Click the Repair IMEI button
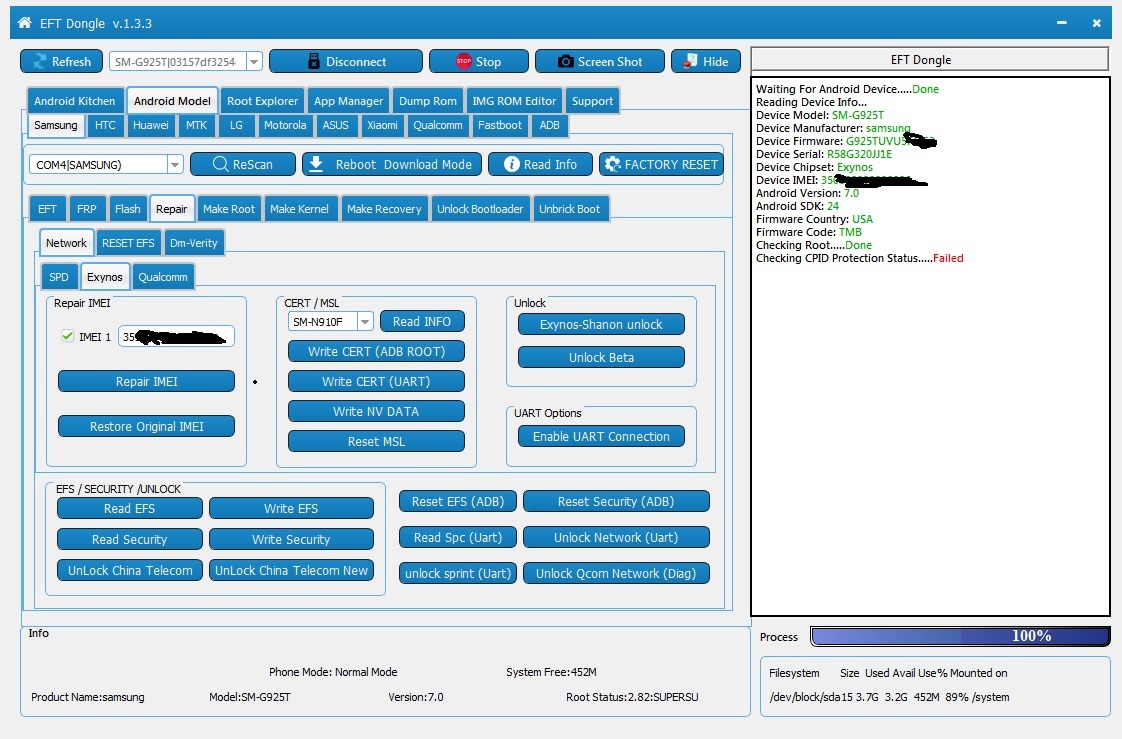This screenshot has width=1122, height=739. pyautogui.click(x=146, y=381)
